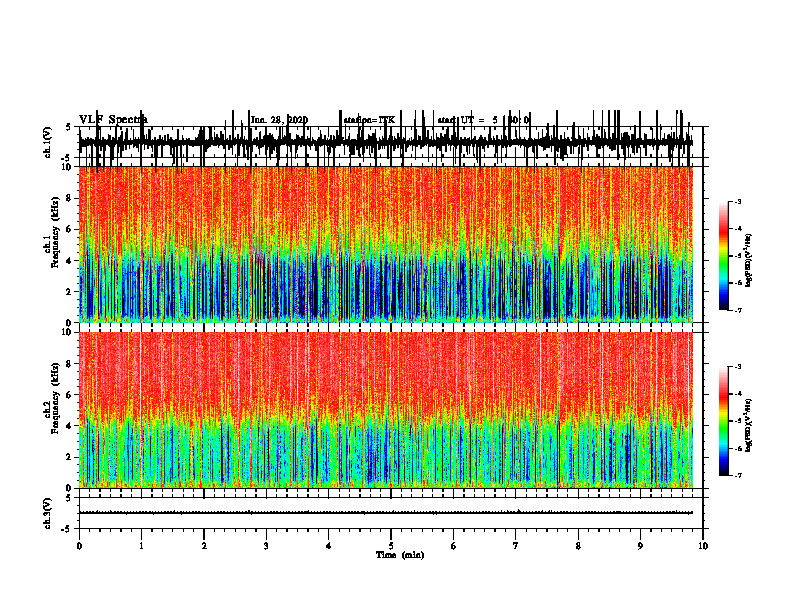The image size is (792, 612).
Task: Click the "5" volt tick on ch.1(V) axis
Action: [69, 127]
